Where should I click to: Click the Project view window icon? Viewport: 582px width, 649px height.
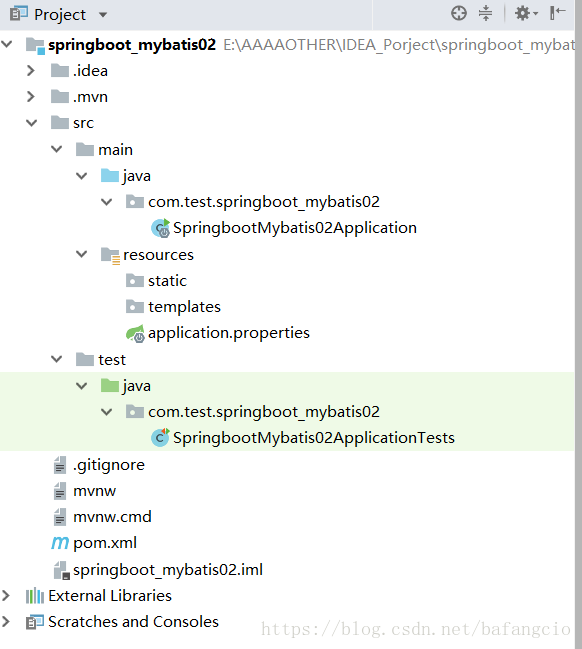[x=19, y=14]
